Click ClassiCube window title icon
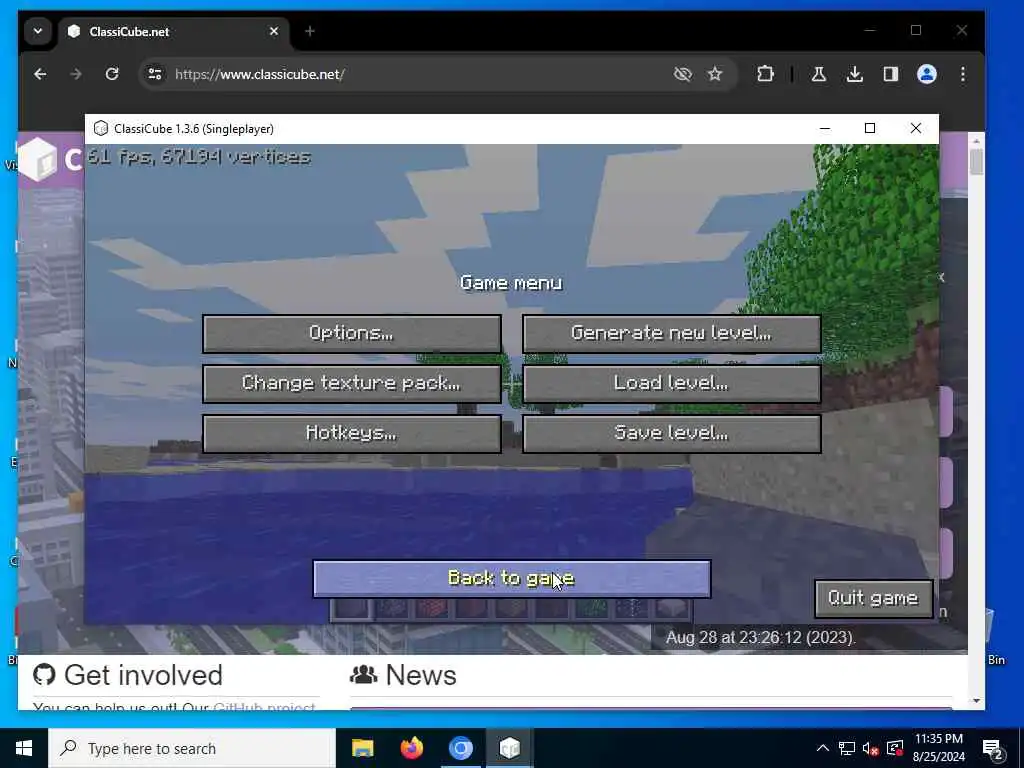Screen dimensions: 1024x768 [x=101, y=129]
